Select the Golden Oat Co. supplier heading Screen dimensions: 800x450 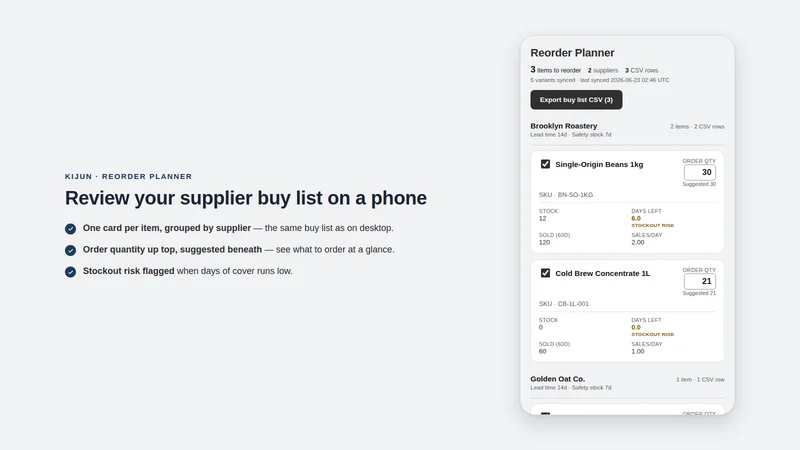(x=557, y=379)
